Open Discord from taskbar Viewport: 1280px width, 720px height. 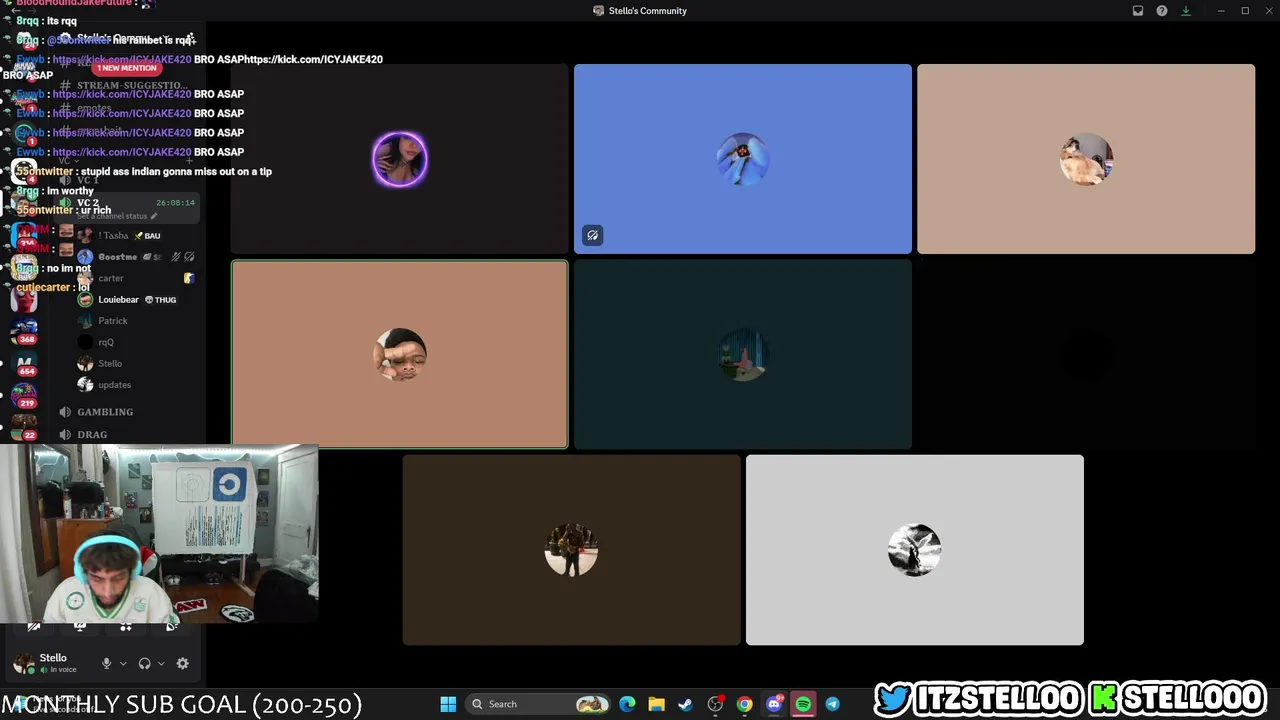(773, 704)
